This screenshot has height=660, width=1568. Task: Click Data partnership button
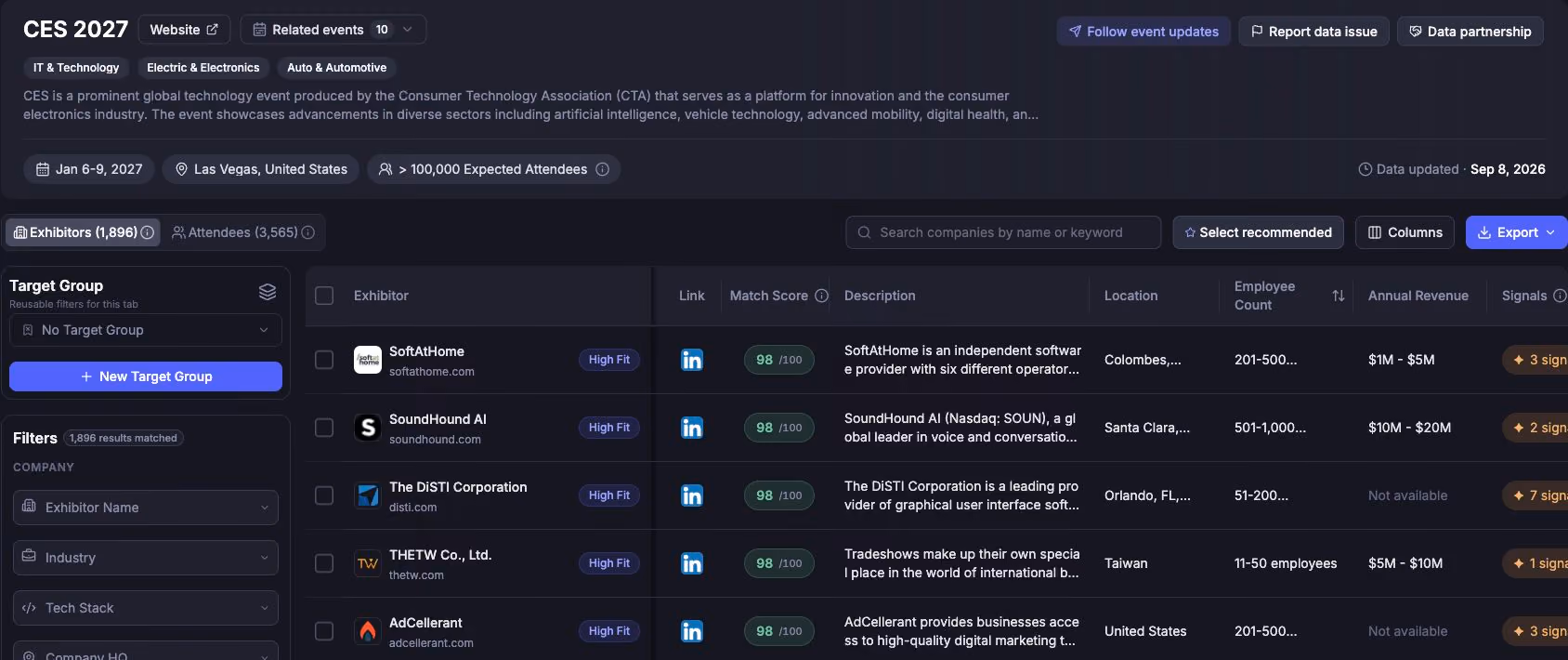(x=1470, y=32)
